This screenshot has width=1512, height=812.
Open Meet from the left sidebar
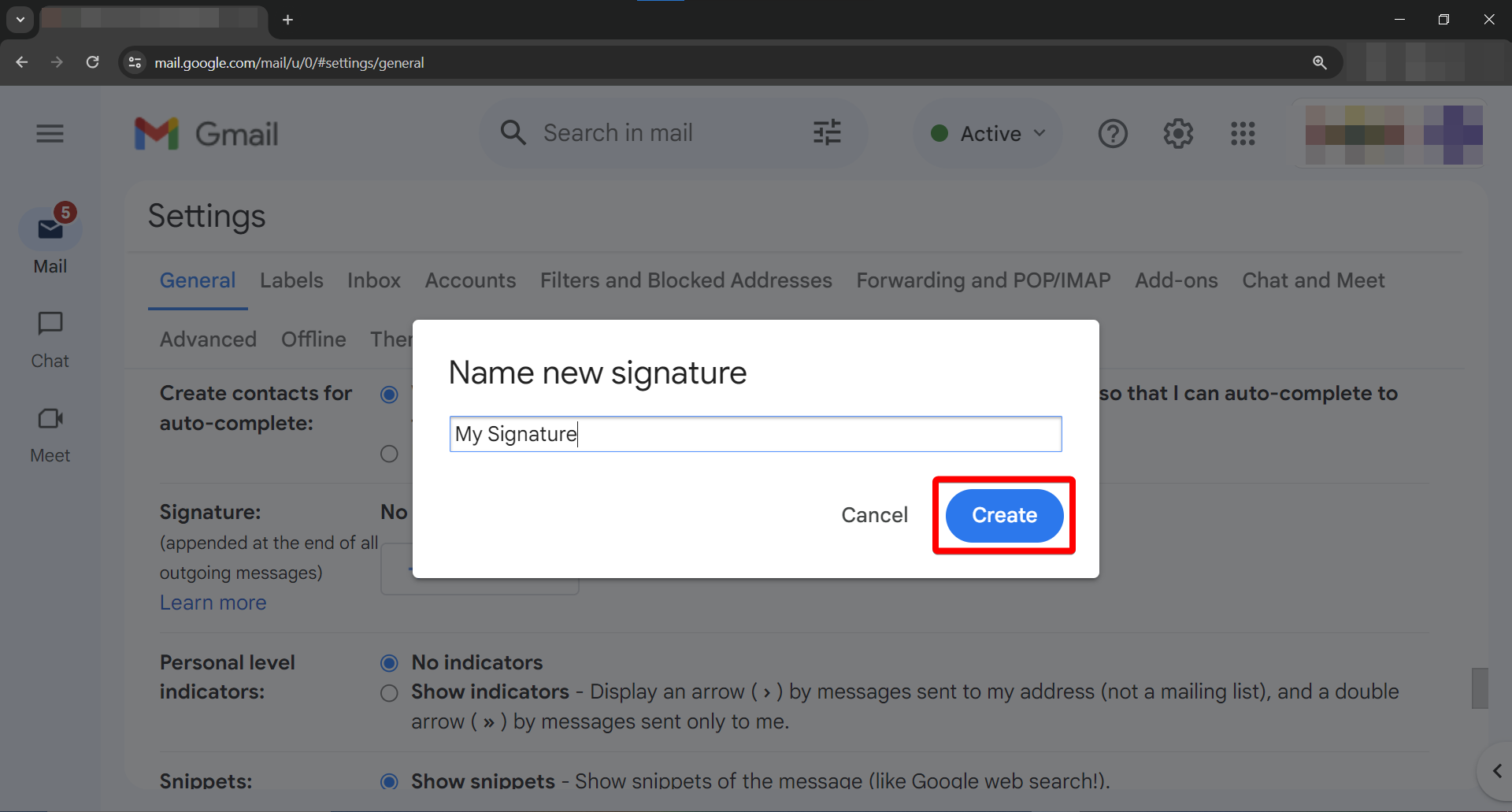coord(50,433)
